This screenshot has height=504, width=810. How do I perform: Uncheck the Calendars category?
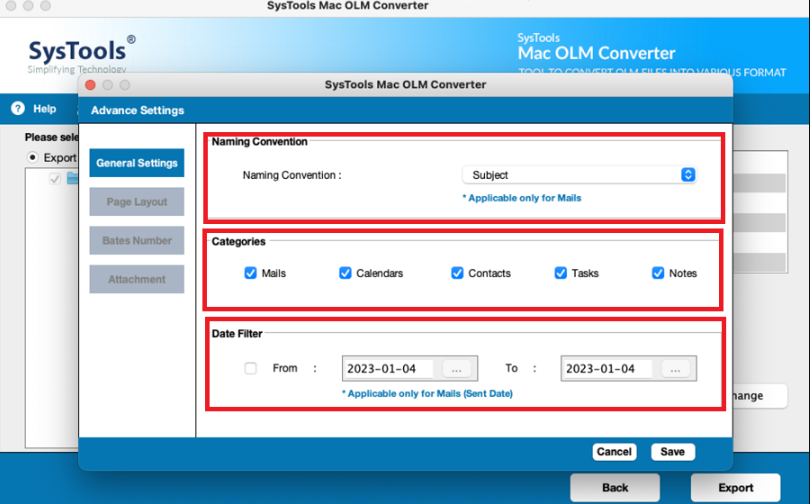(345, 273)
